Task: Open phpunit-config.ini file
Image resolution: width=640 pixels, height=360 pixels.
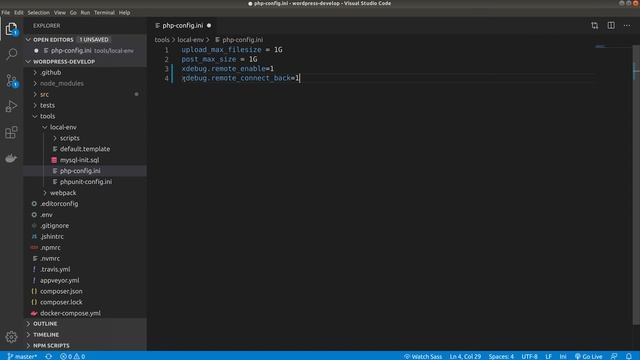Action: (x=86, y=182)
